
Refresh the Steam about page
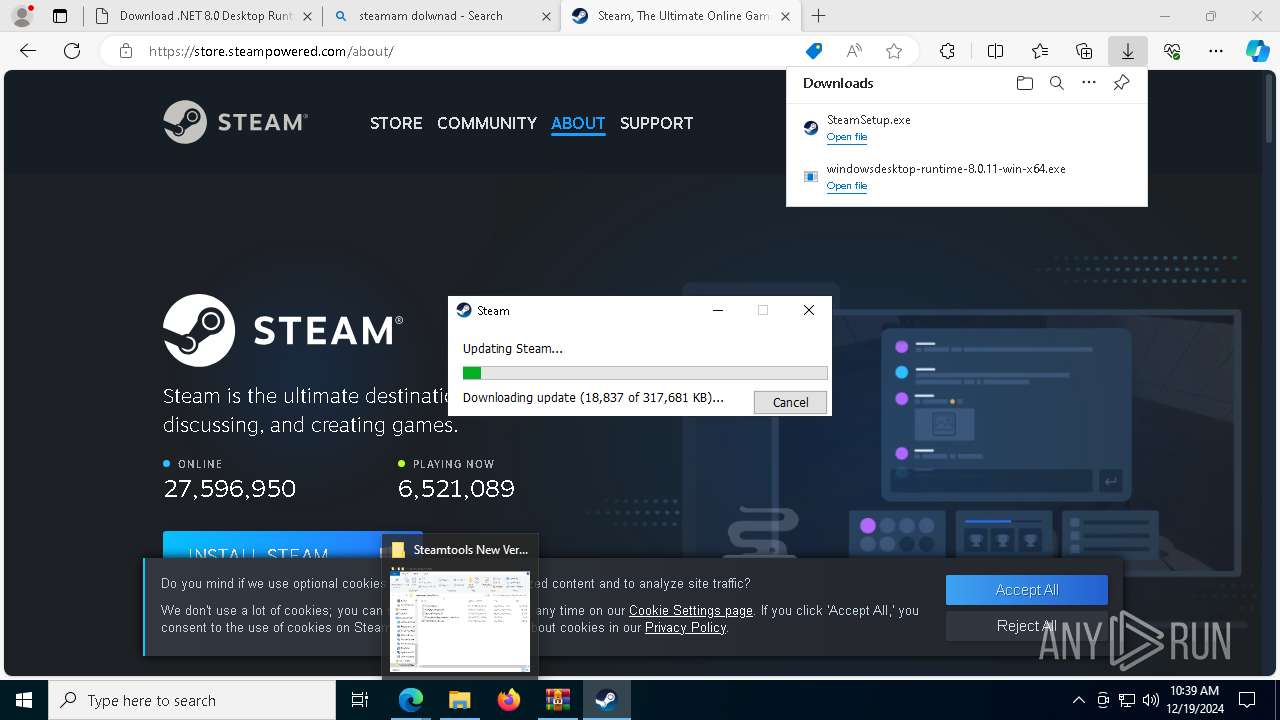pyautogui.click(x=72, y=51)
